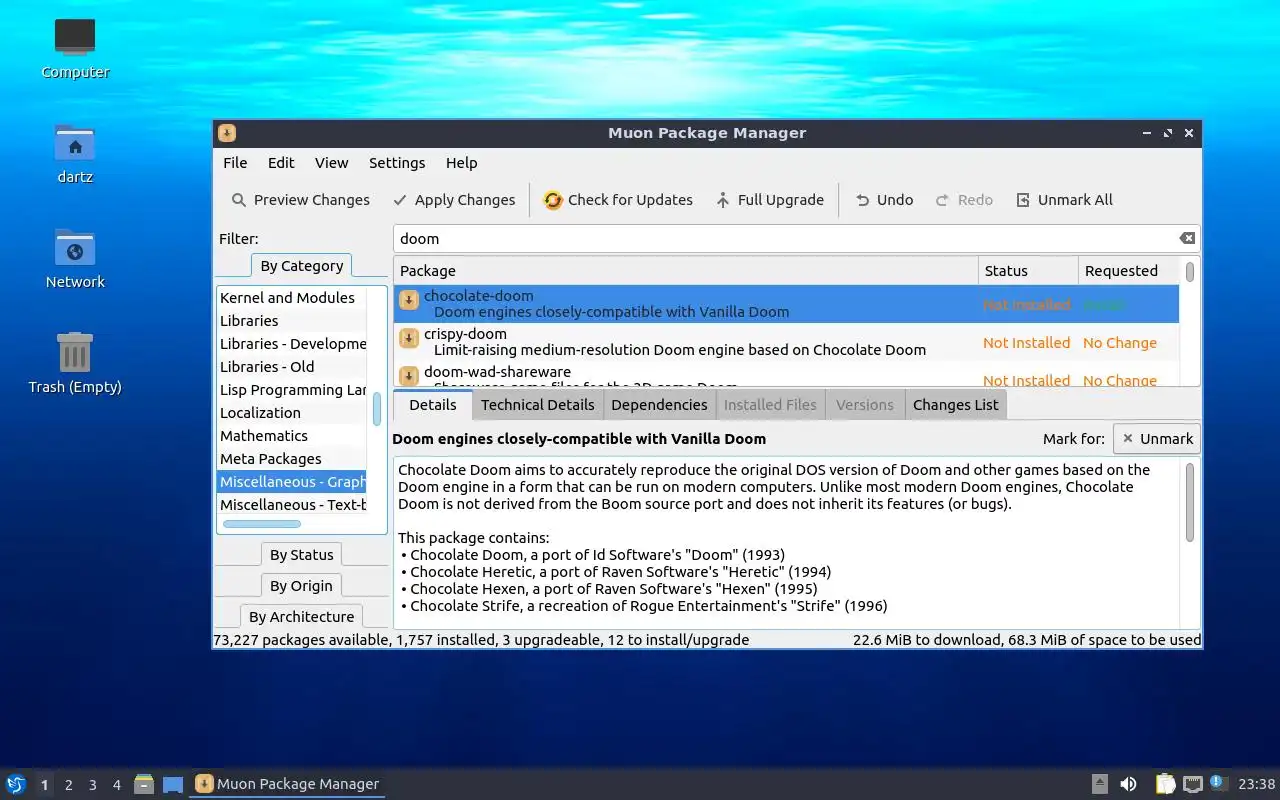Click the grayed-out Redo button
This screenshot has height=800, width=1280.
tap(964, 200)
